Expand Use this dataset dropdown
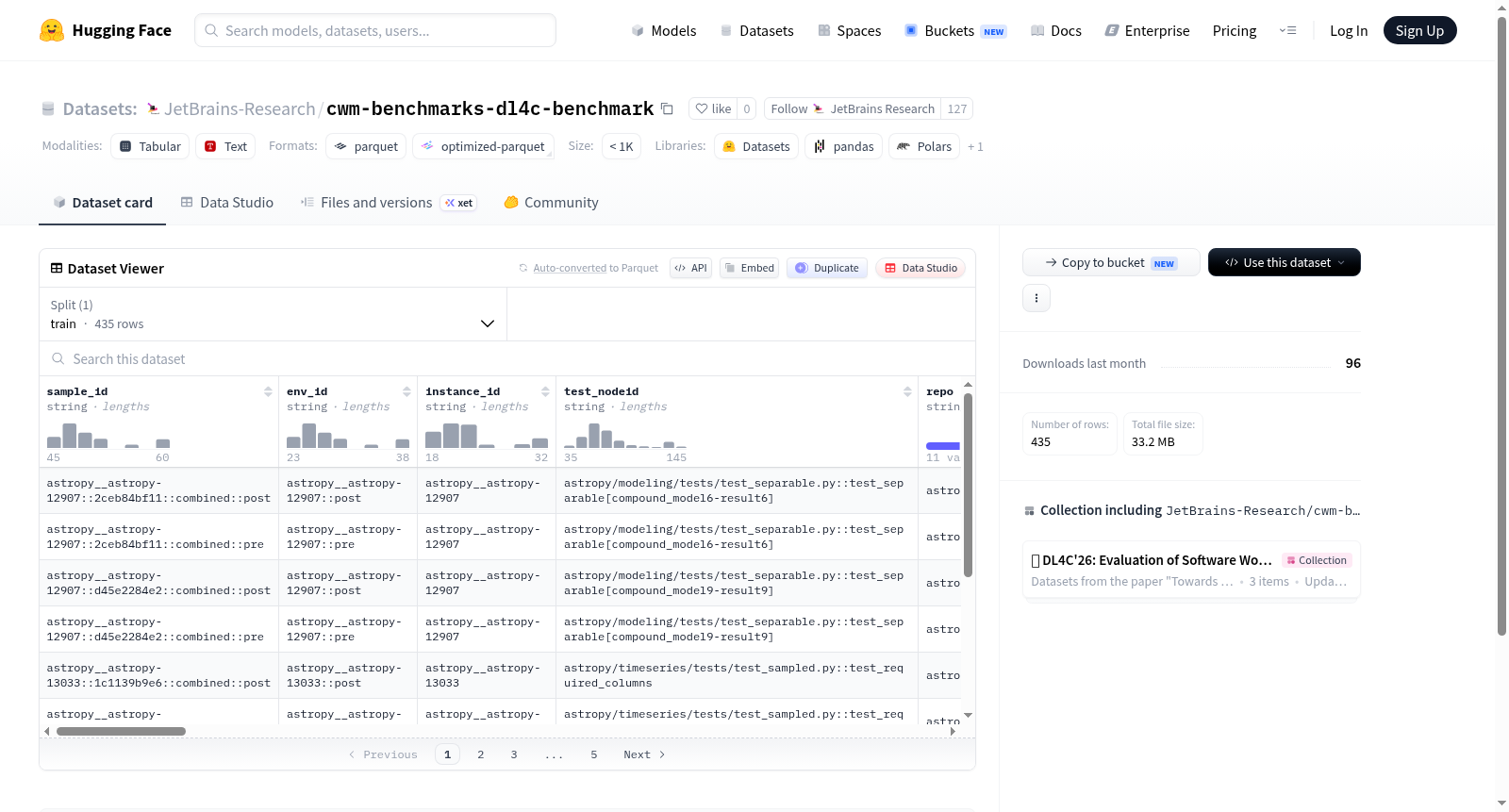Screen dimensions: 1509x812 click(x=1285, y=262)
